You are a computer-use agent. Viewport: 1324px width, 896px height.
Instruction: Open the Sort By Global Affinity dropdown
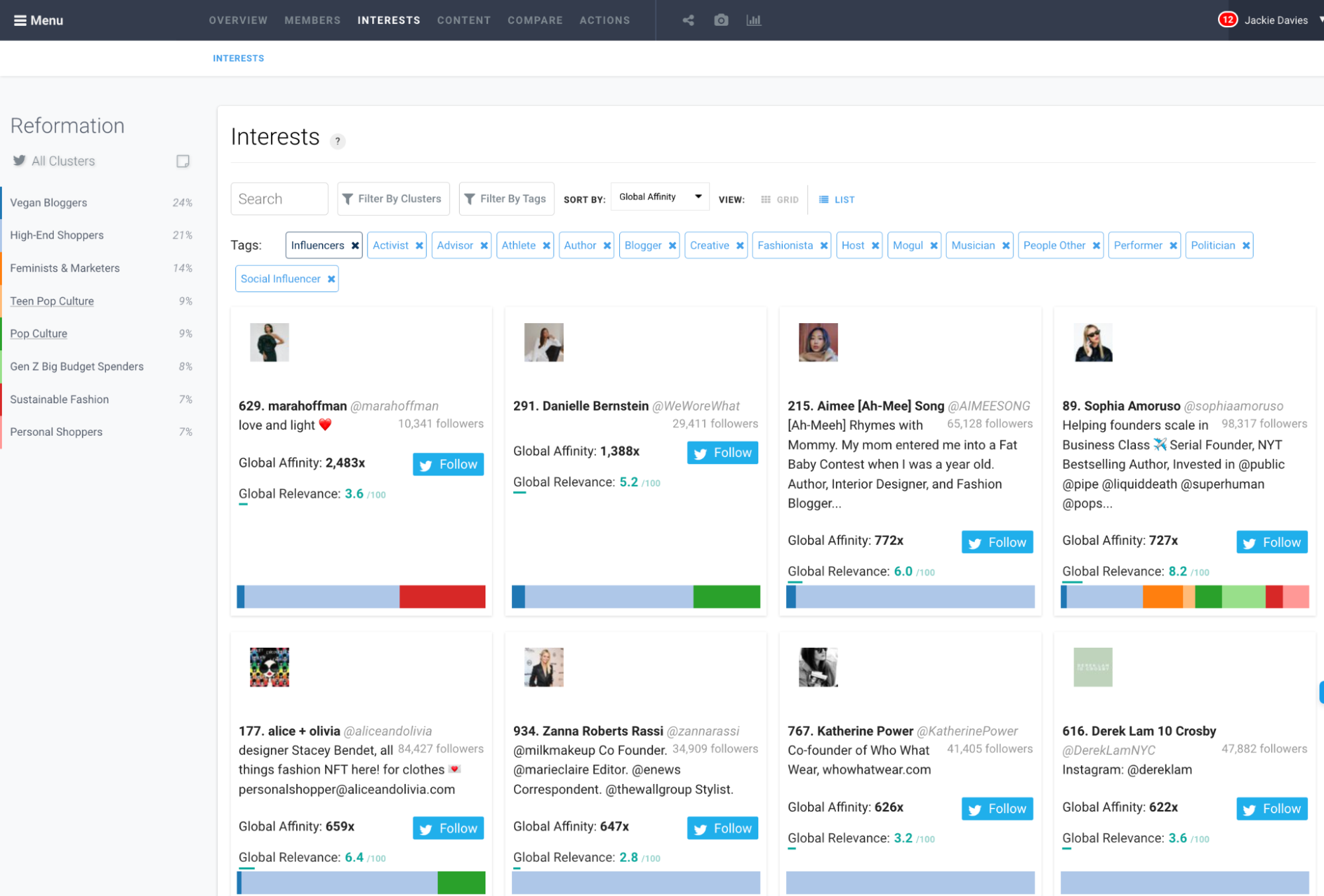[660, 197]
